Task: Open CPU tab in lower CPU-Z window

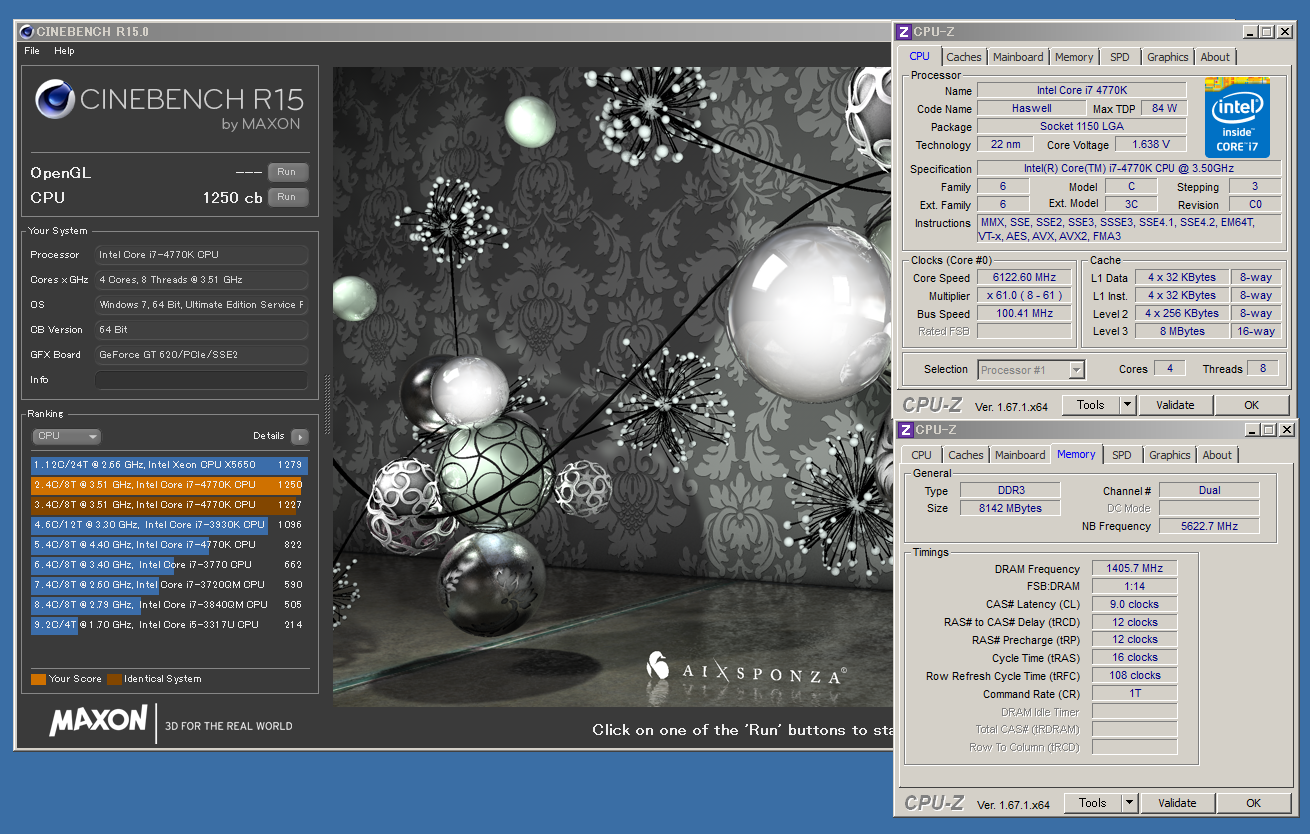Action: point(922,455)
